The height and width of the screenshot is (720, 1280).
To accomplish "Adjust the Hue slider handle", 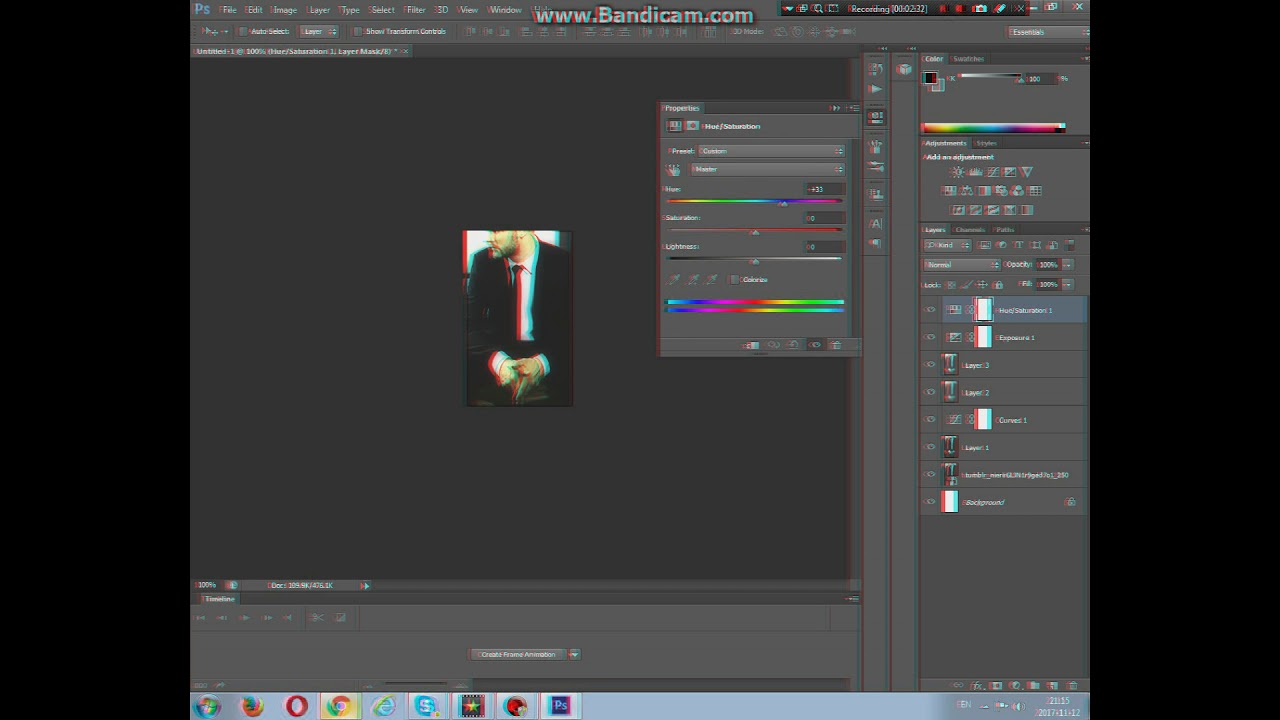I will point(783,203).
